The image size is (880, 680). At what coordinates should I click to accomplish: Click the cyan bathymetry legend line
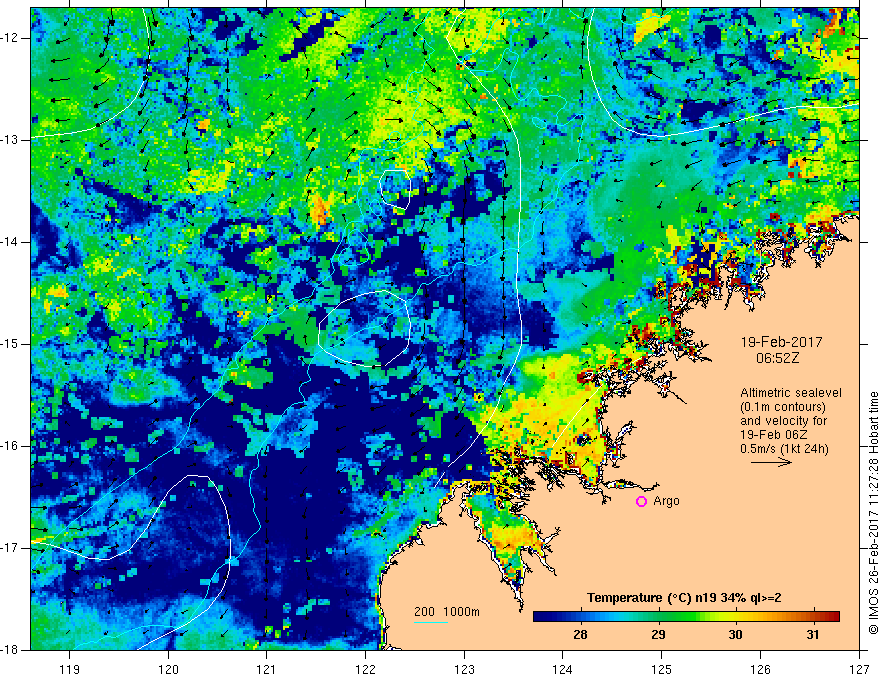pyautogui.click(x=431, y=622)
